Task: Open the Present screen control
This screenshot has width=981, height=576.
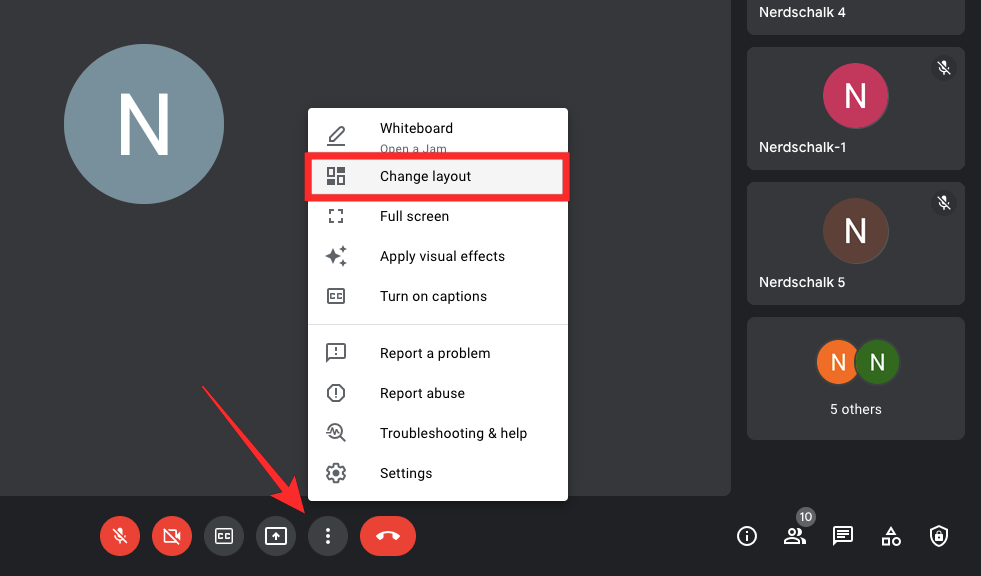Action: click(x=275, y=536)
